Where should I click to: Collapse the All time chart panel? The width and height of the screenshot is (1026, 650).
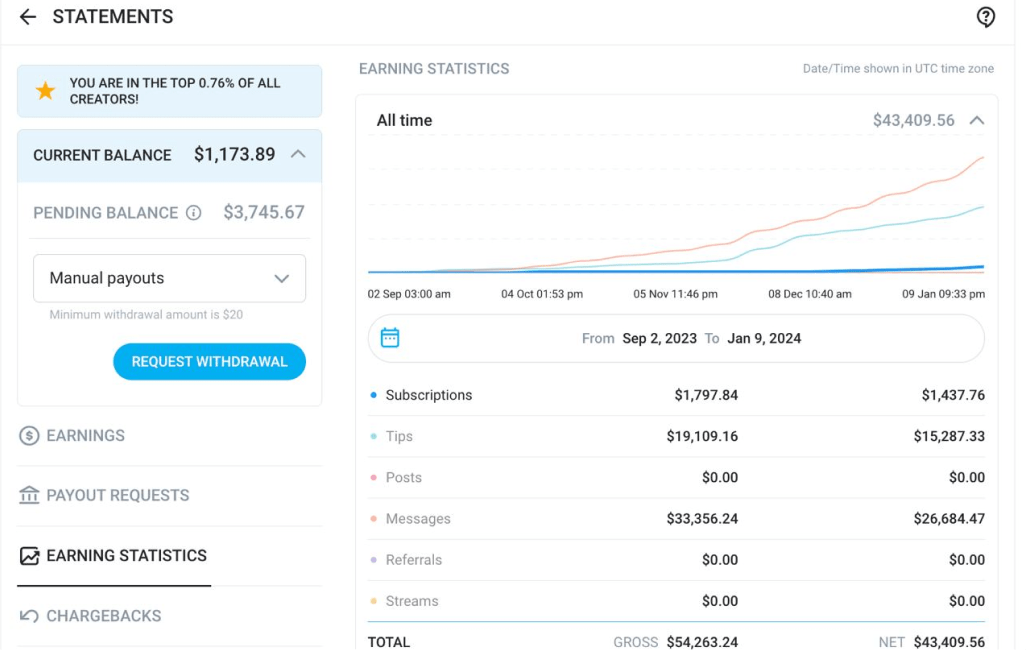(x=976, y=120)
